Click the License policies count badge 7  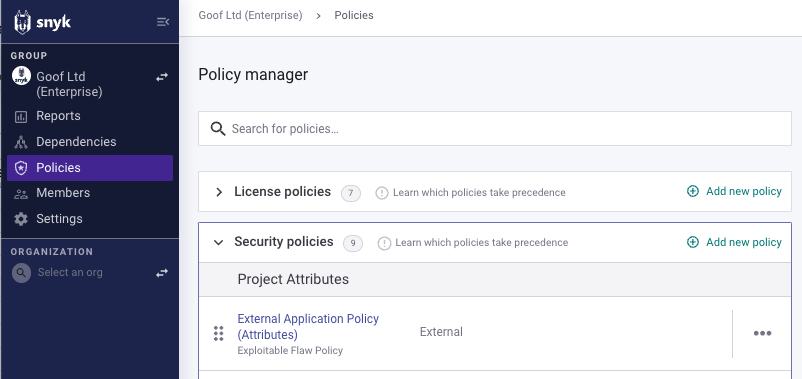coord(351,193)
